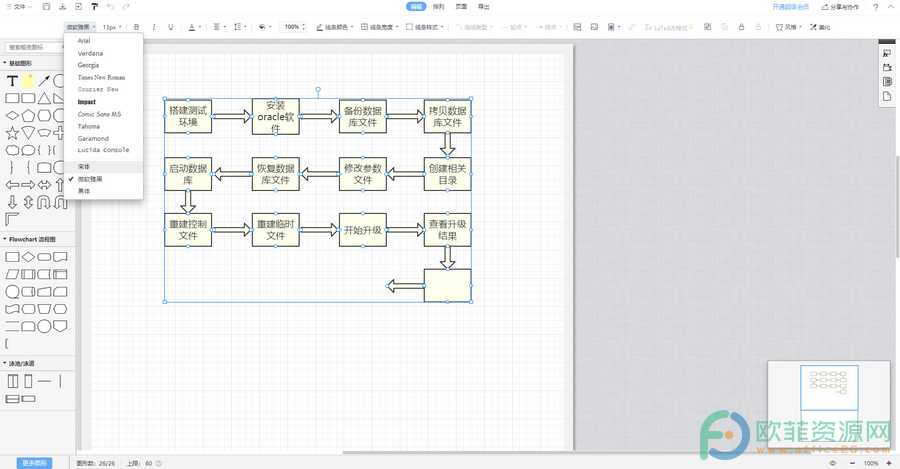
Task: Switch to the 页面 tab
Action: click(x=461, y=7)
